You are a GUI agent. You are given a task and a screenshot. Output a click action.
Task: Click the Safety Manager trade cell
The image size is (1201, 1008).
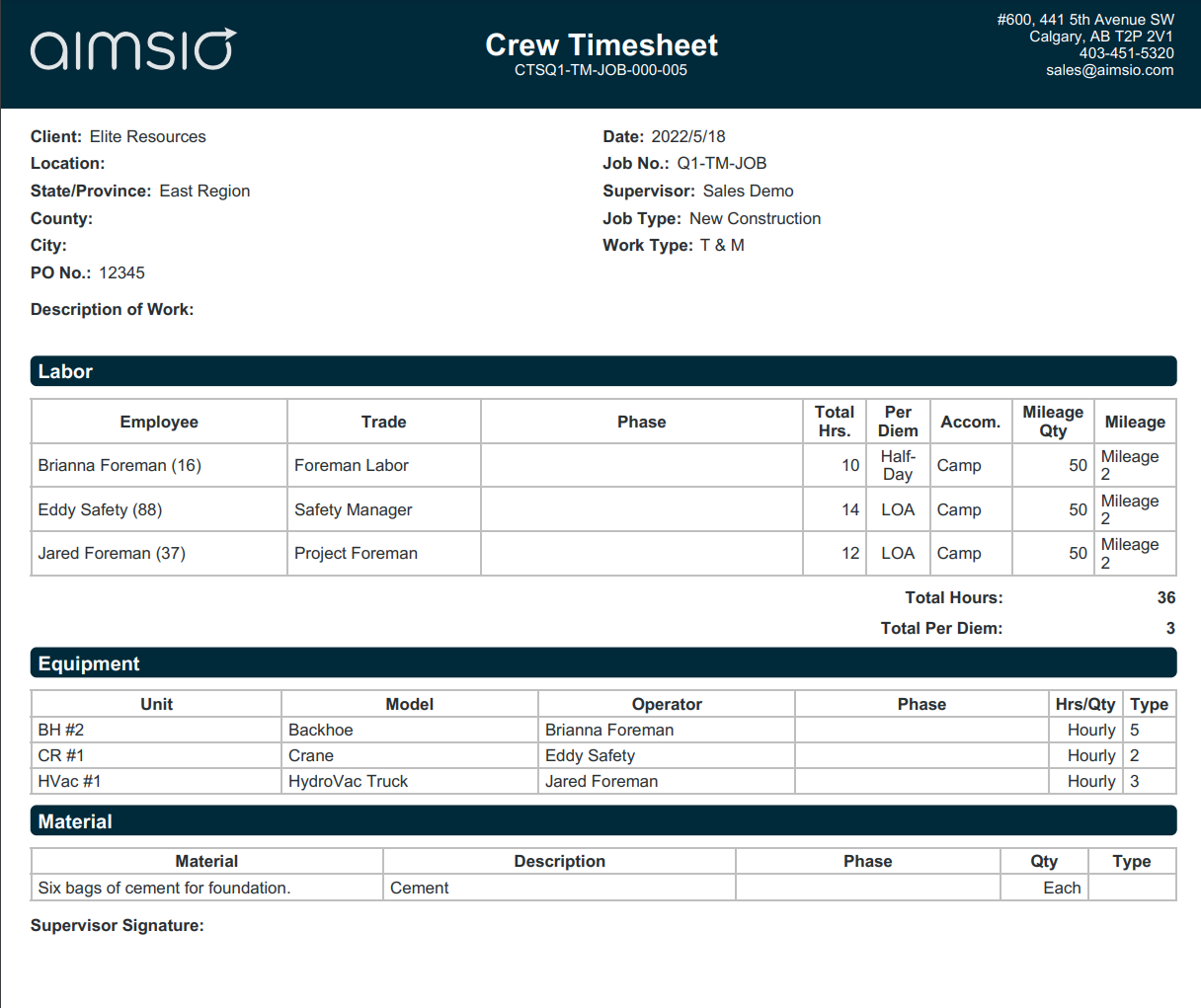pyautogui.click(x=384, y=509)
